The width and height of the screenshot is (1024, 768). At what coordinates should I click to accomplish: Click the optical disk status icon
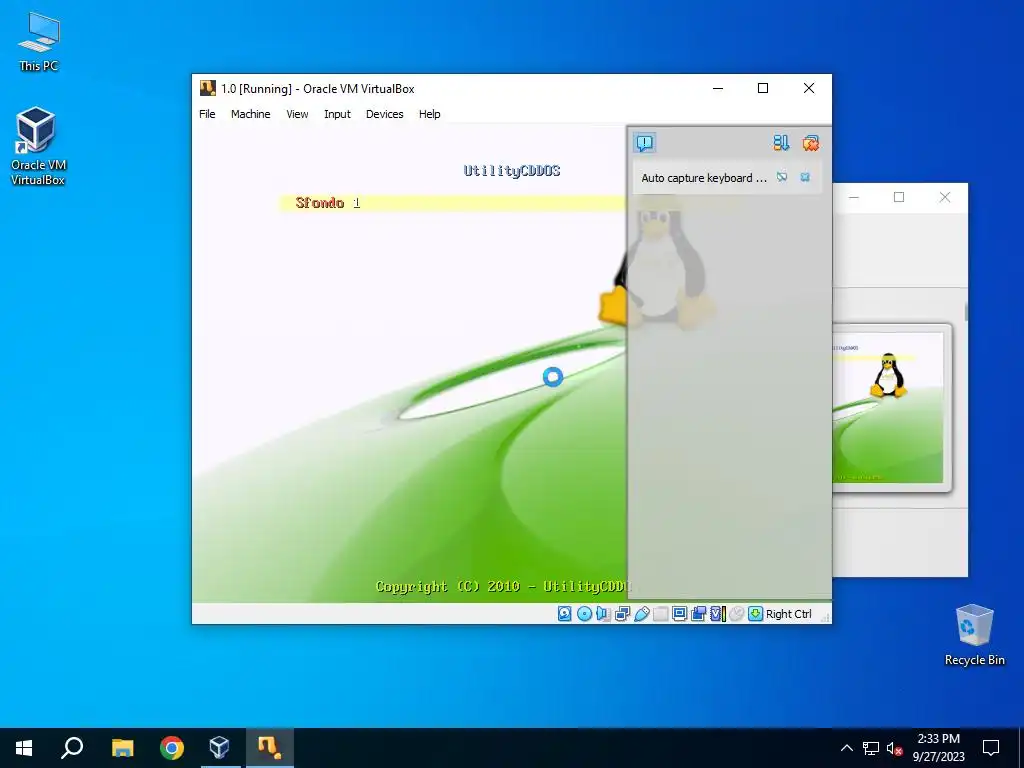coord(584,614)
